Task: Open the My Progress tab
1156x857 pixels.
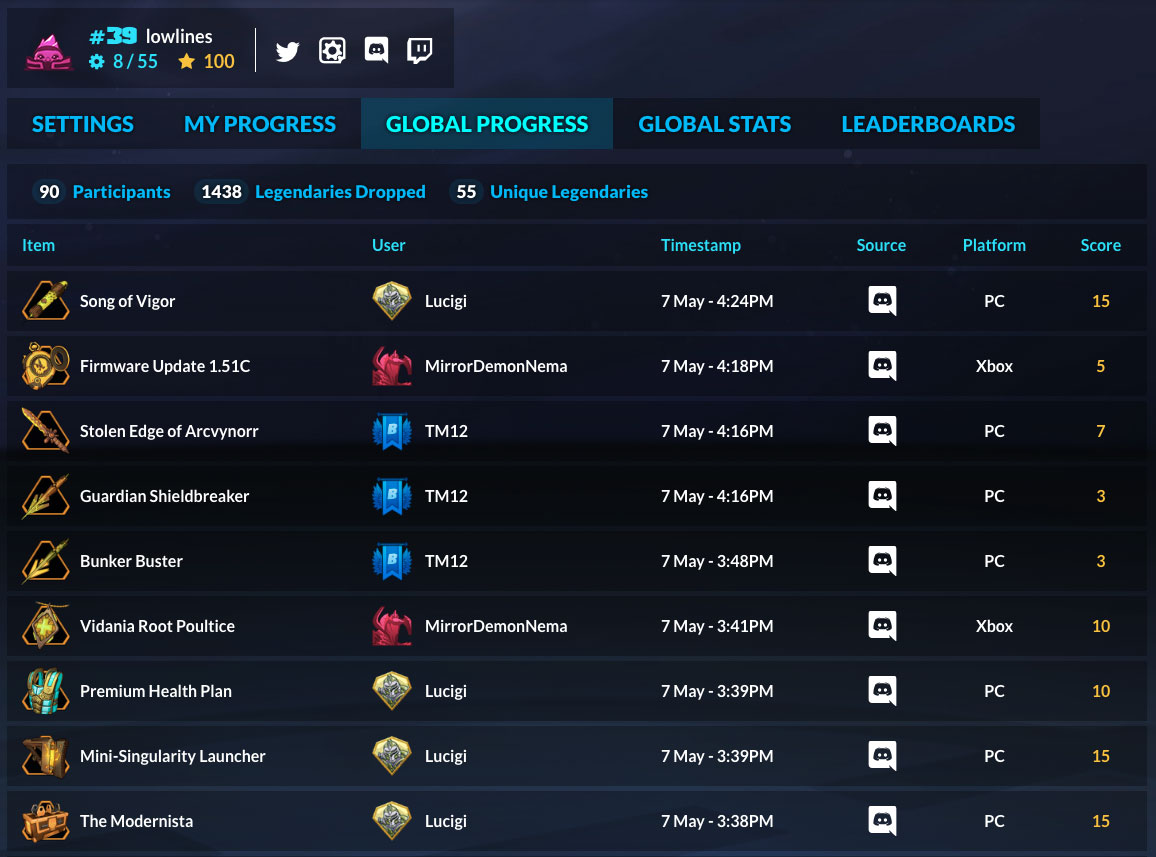Action: pos(260,124)
